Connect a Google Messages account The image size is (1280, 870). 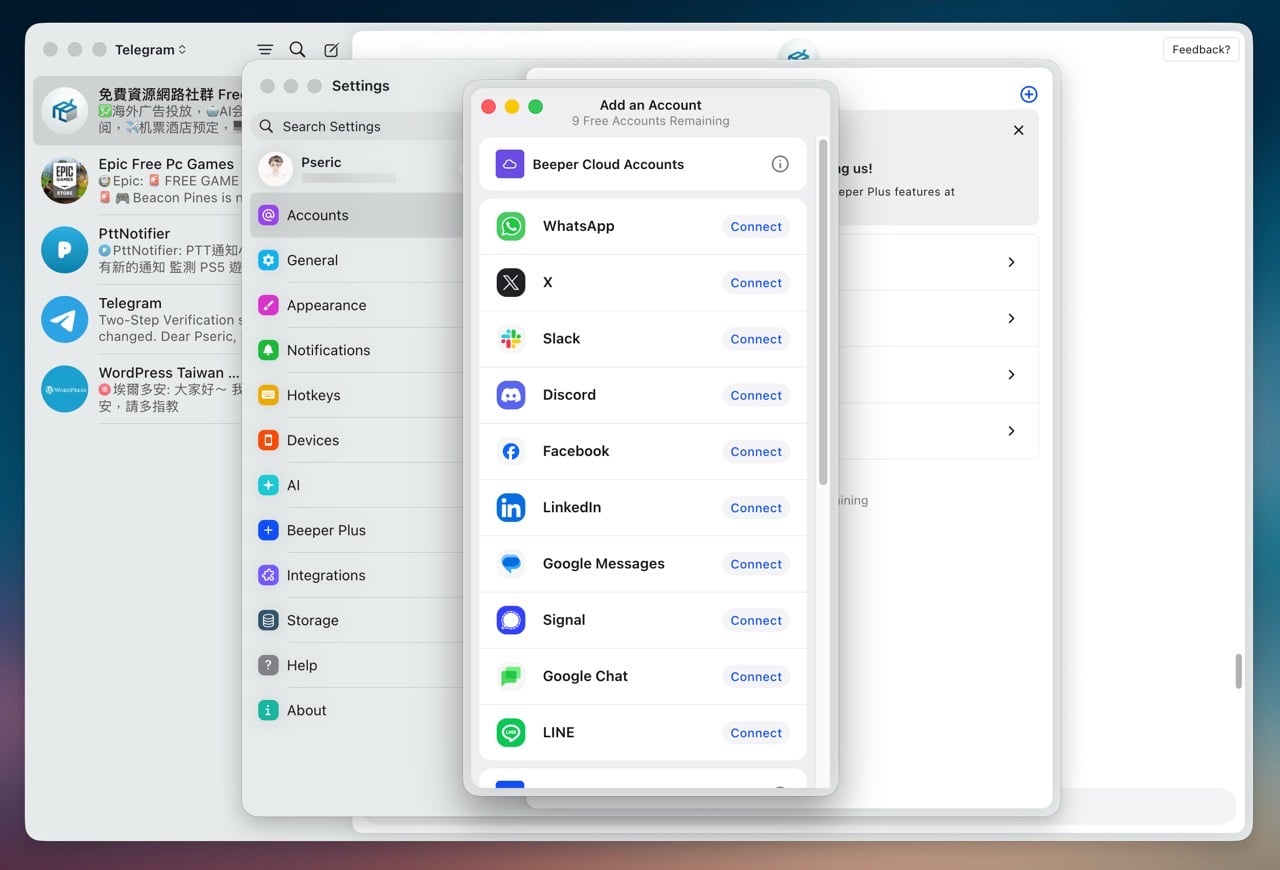coord(756,564)
